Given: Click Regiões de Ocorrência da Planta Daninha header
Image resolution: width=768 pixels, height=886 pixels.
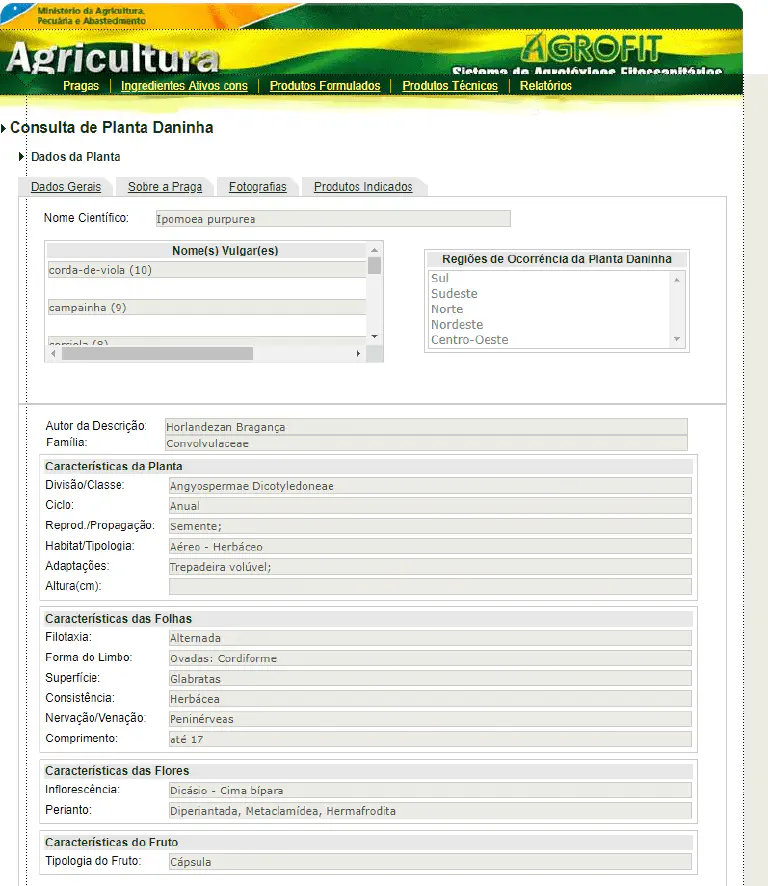Looking at the screenshot, I should point(557,259).
